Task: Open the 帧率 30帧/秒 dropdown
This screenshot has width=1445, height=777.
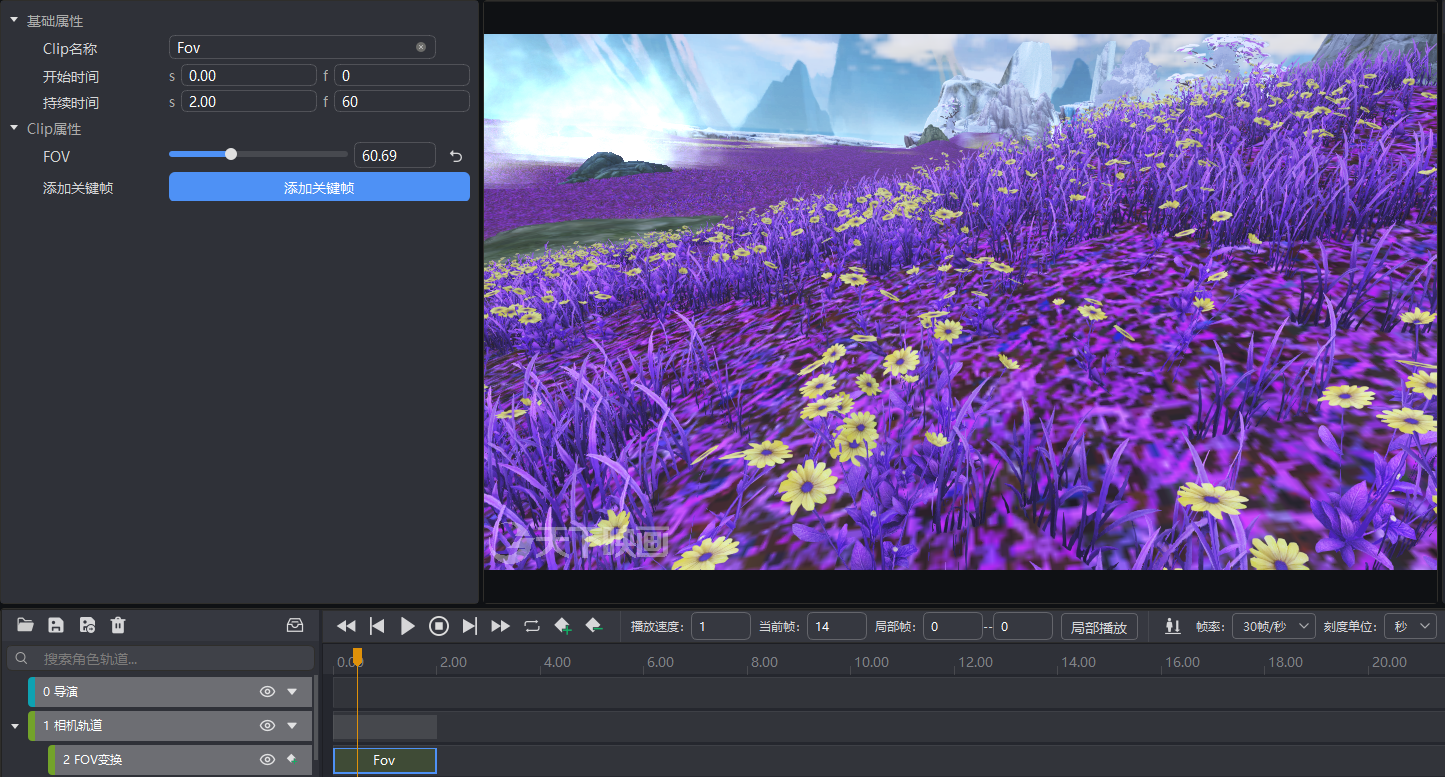Action: click(1274, 626)
